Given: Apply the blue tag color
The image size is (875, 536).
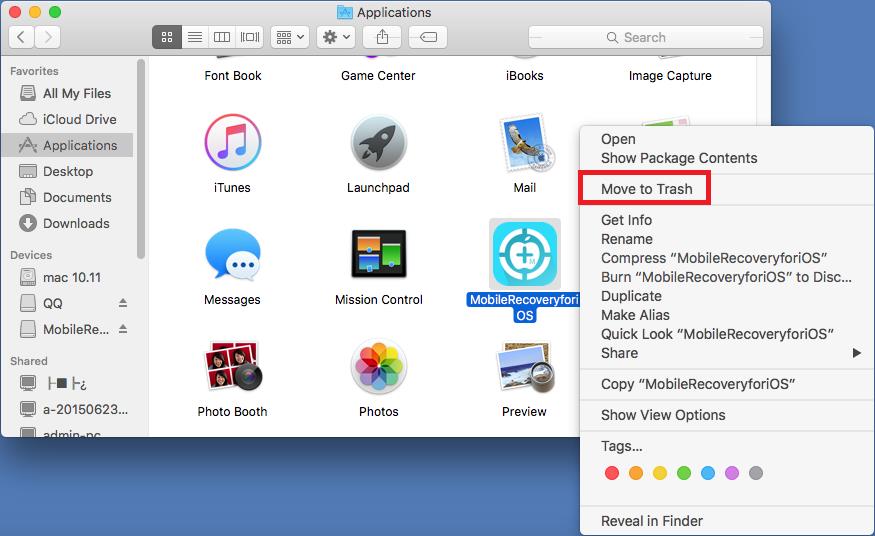Looking at the screenshot, I should click(708, 473).
